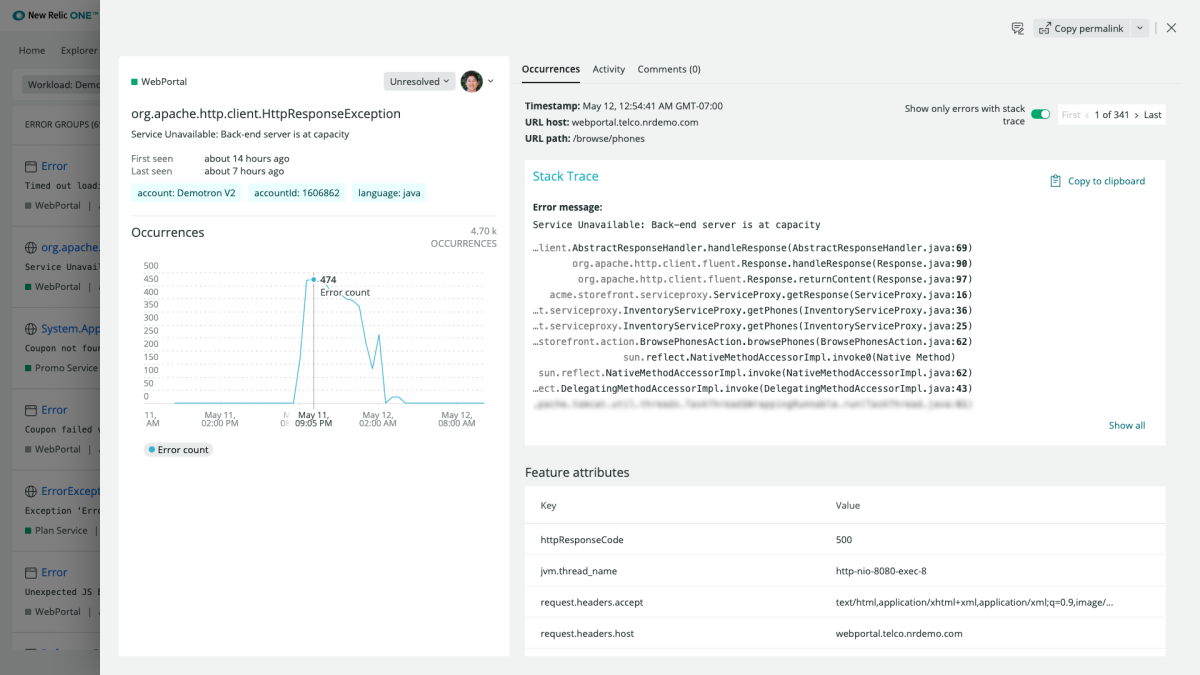This screenshot has width=1200, height=675.
Task: Click the request.headers.accept key cell
Action: [x=592, y=602]
